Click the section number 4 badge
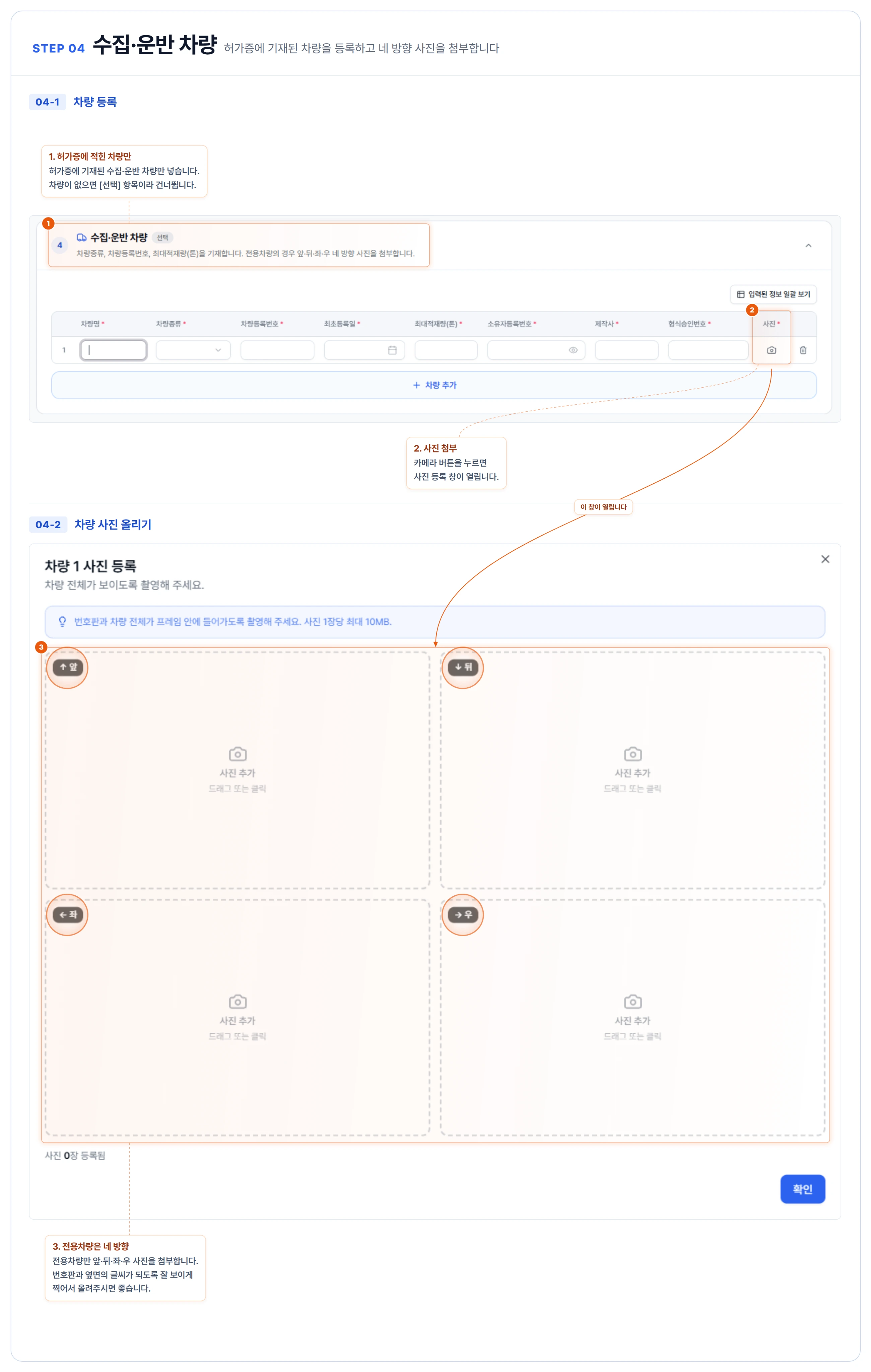Image resolution: width=871 pixels, height=1372 pixels. [60, 245]
